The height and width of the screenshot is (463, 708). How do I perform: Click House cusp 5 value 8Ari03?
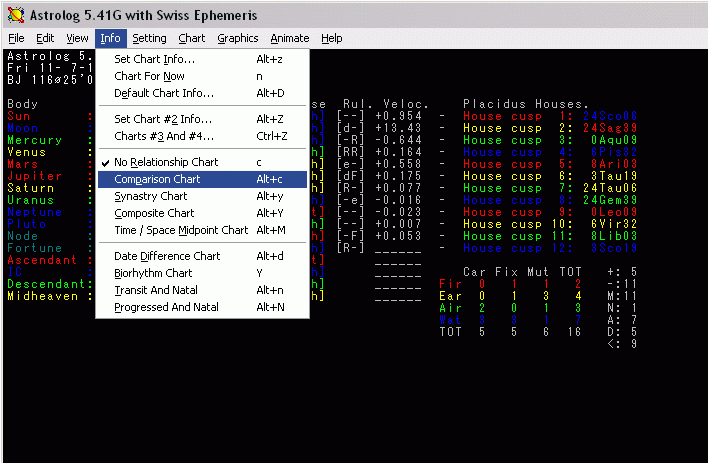click(x=614, y=164)
